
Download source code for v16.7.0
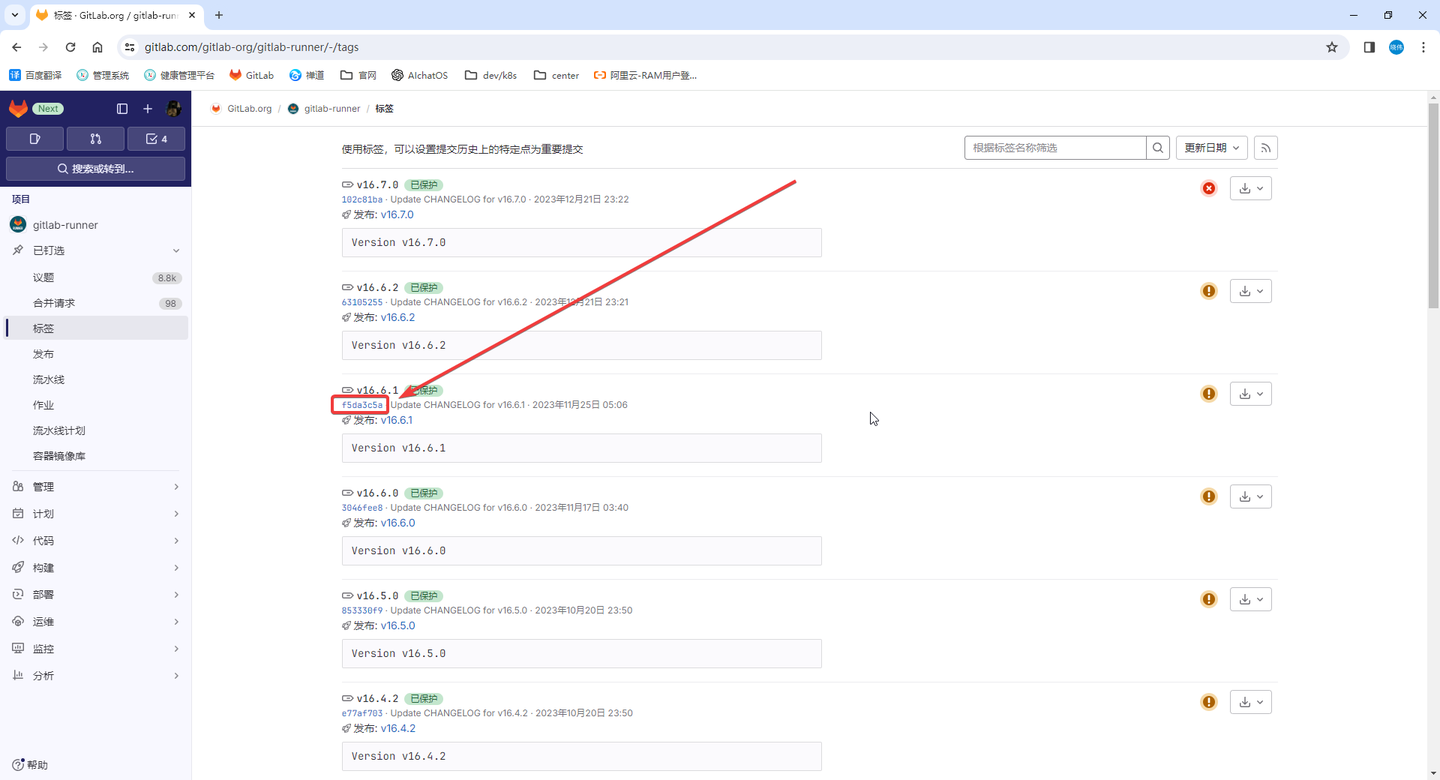[1245, 187]
